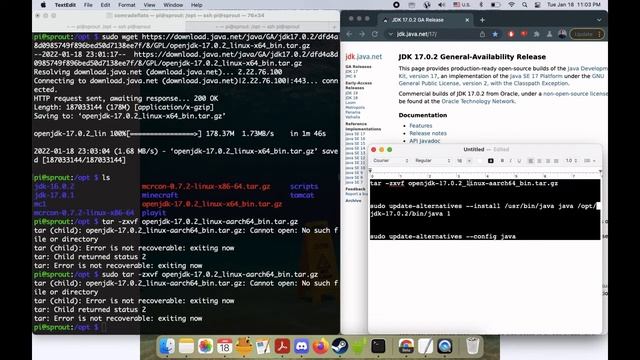
Task: Open the Apple menu
Action: pos(43,5)
